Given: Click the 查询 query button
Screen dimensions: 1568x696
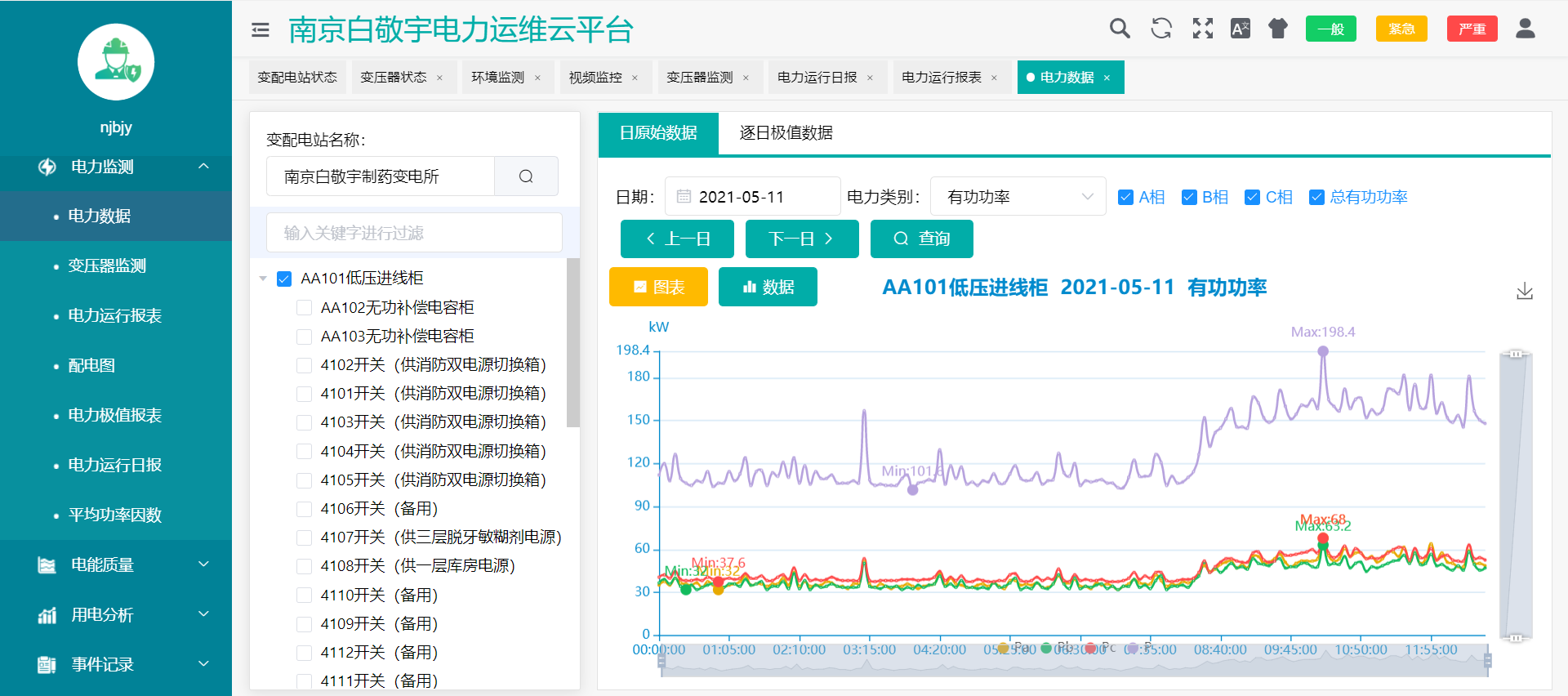Looking at the screenshot, I should [x=921, y=239].
